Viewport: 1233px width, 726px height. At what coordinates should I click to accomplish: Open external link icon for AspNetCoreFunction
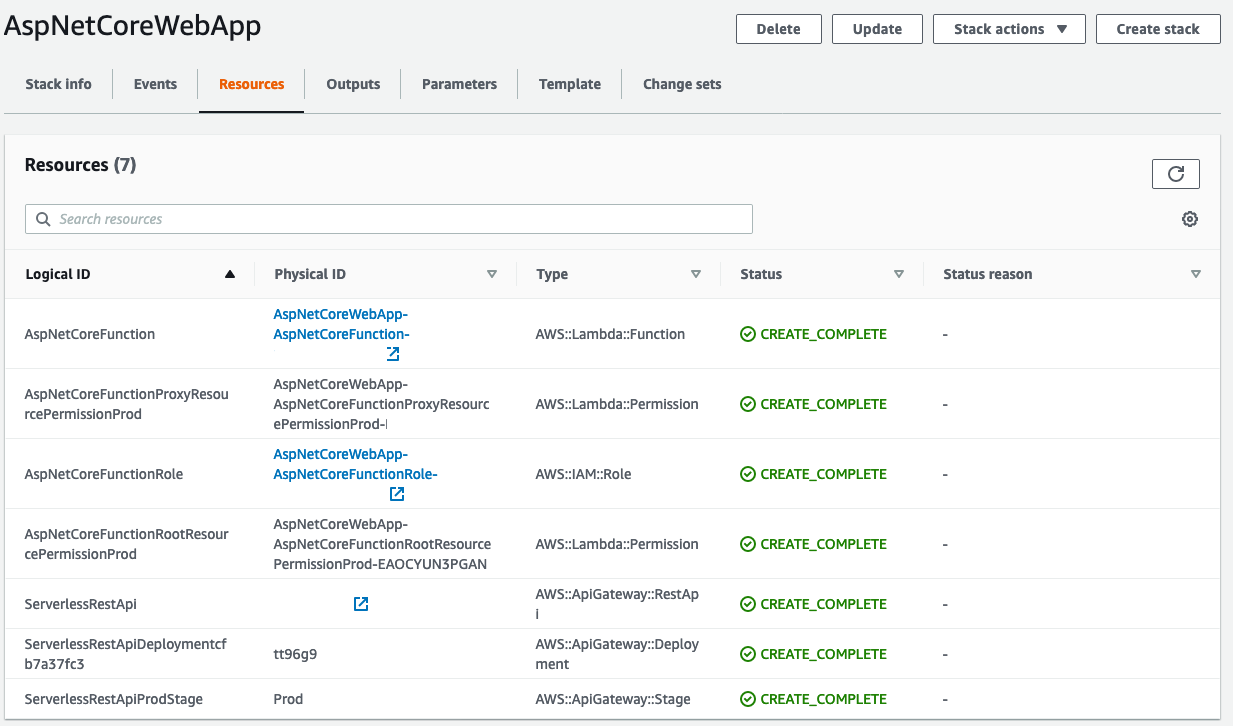click(393, 354)
